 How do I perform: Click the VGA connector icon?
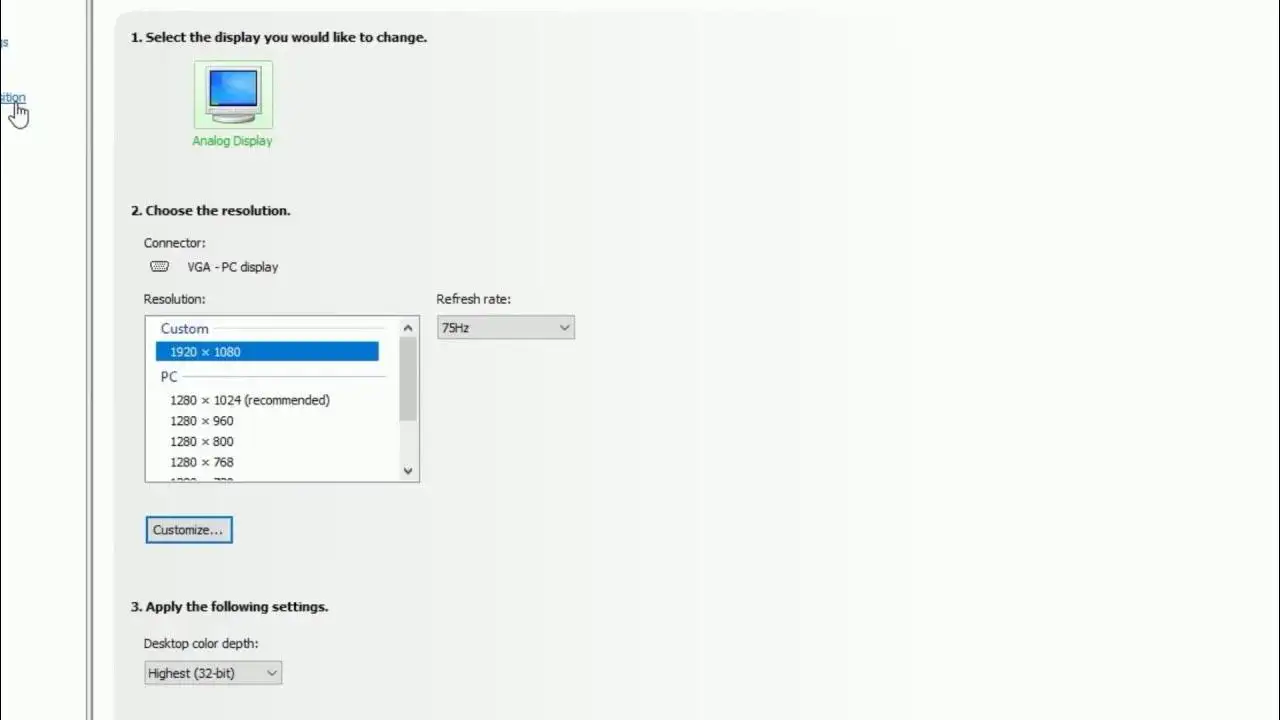(159, 267)
